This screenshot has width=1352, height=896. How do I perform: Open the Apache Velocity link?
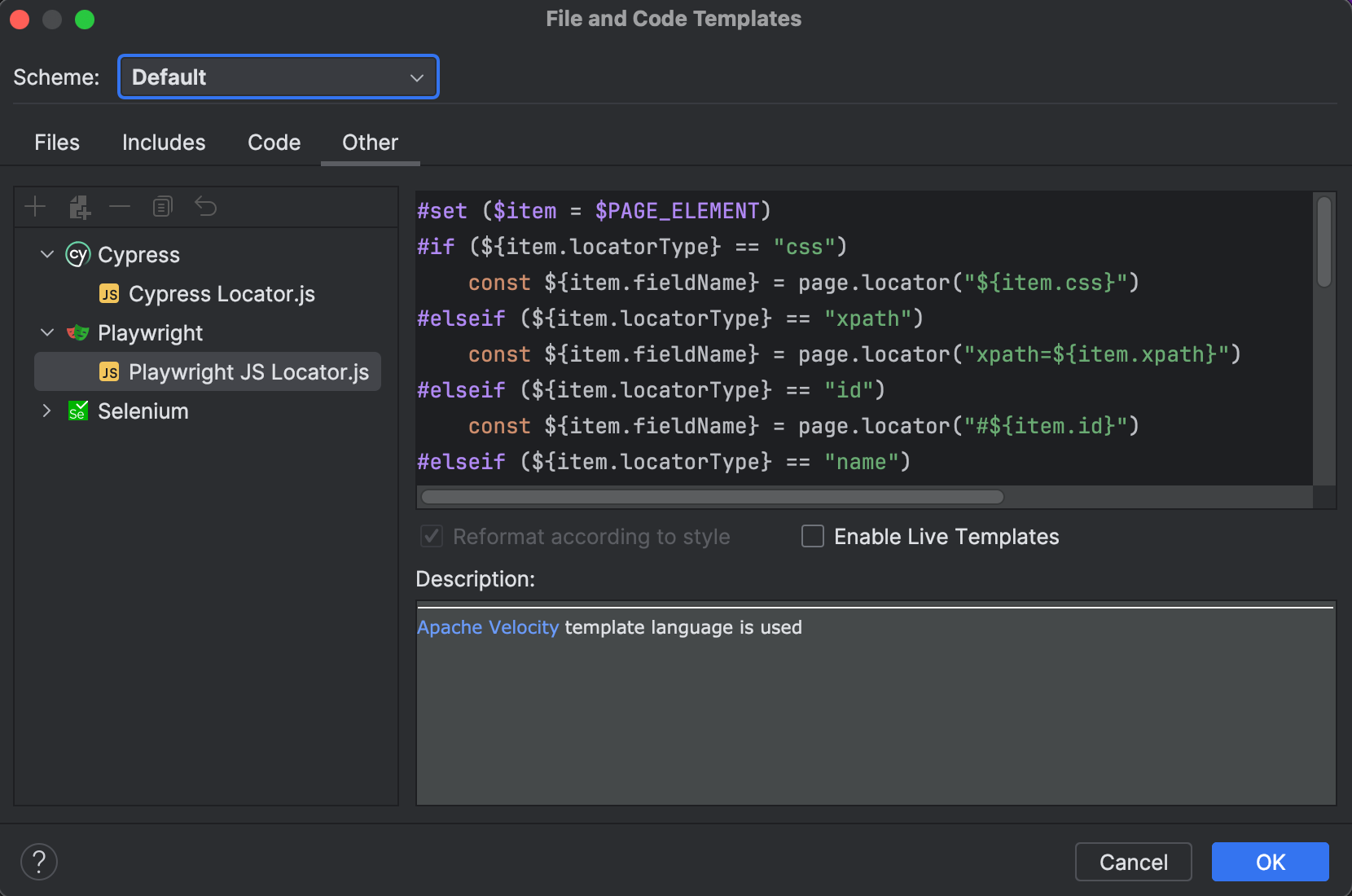pyautogui.click(x=486, y=627)
